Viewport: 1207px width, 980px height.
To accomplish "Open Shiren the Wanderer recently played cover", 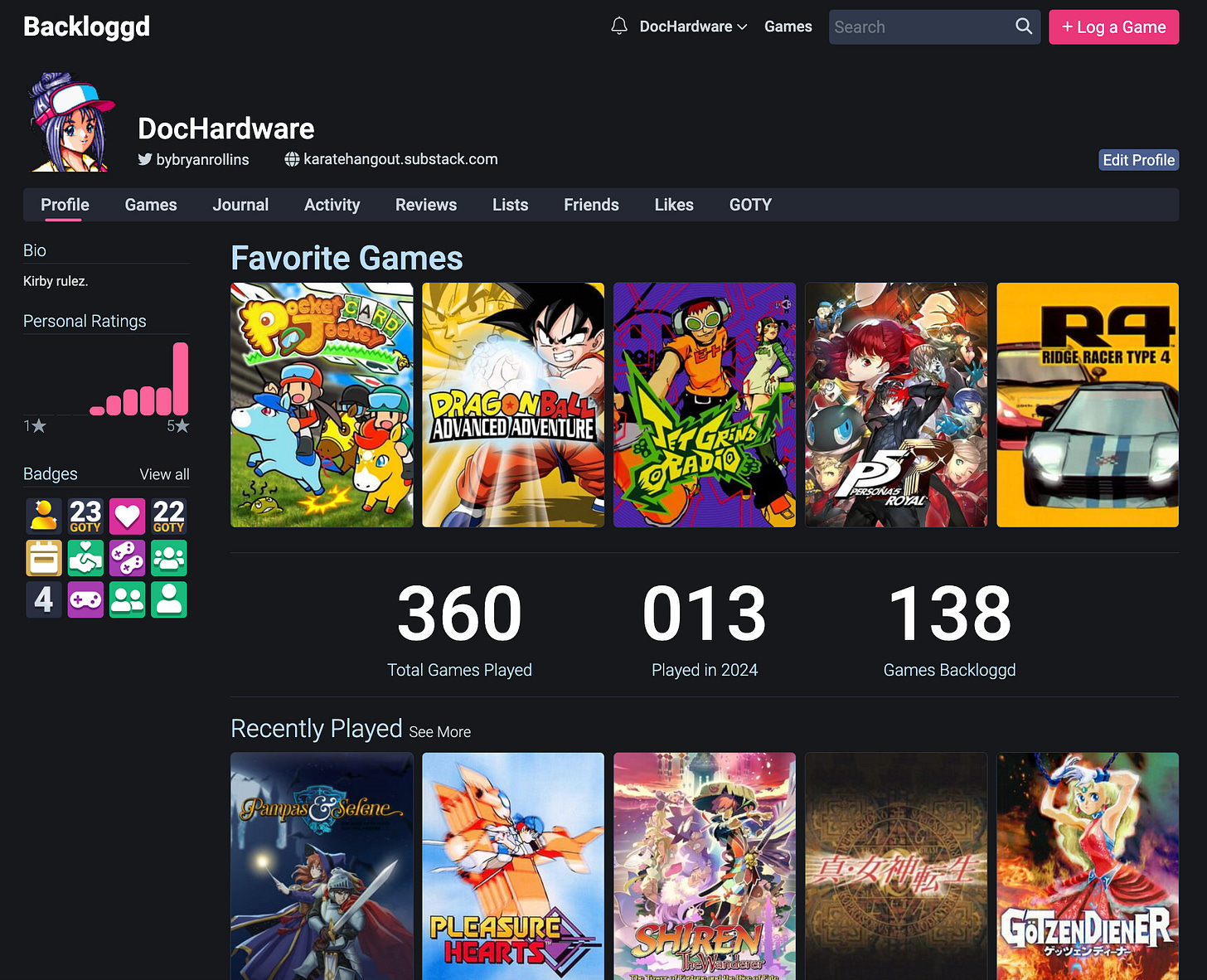I will coord(705,866).
